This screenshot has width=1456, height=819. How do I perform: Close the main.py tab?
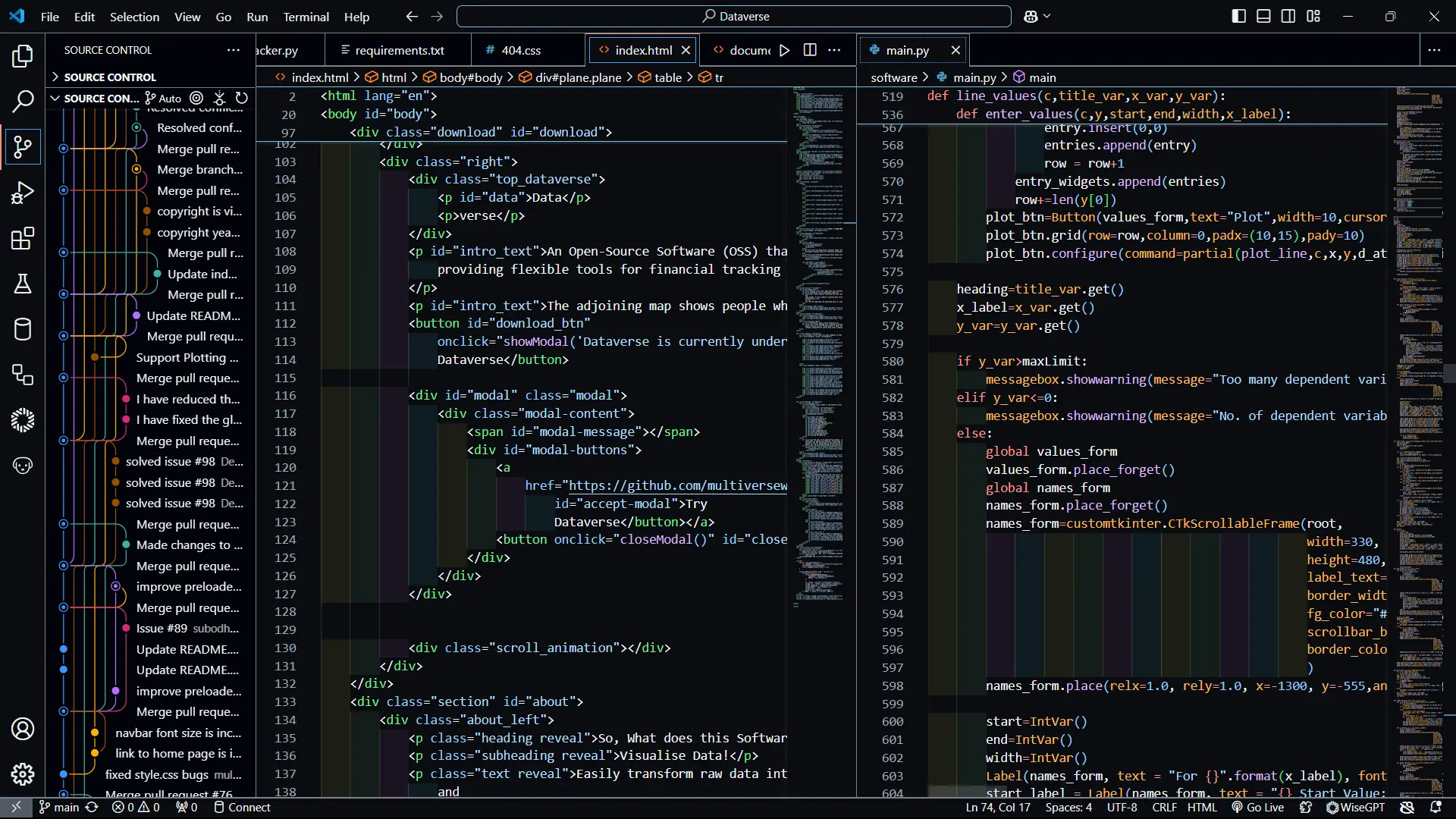click(955, 50)
